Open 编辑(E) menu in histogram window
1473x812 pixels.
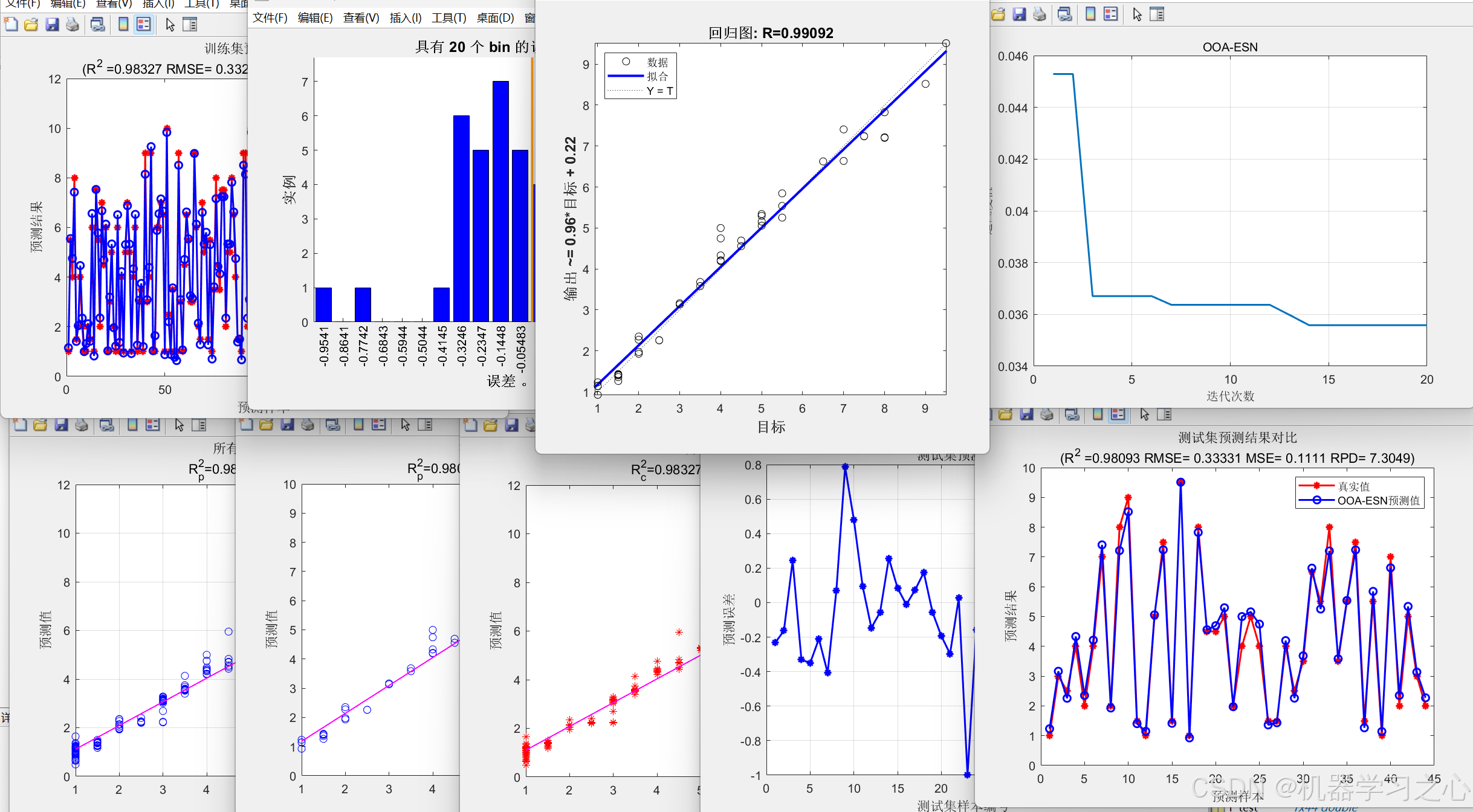(315, 18)
